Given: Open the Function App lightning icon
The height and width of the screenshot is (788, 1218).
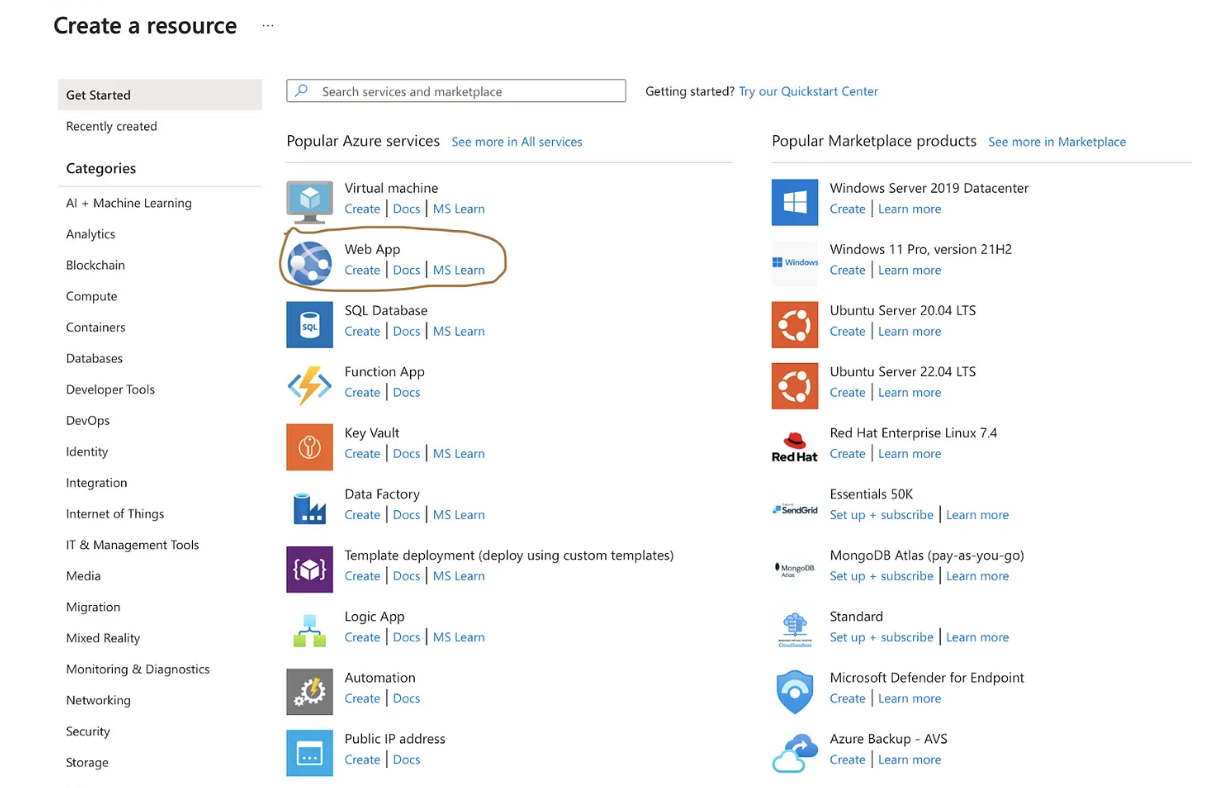Looking at the screenshot, I should point(309,386).
